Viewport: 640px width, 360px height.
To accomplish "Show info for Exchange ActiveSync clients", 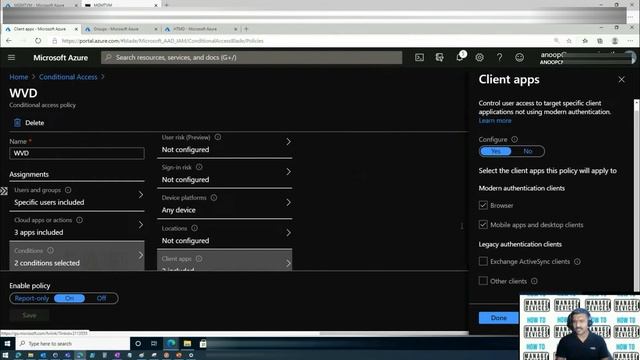I will click(577, 261).
